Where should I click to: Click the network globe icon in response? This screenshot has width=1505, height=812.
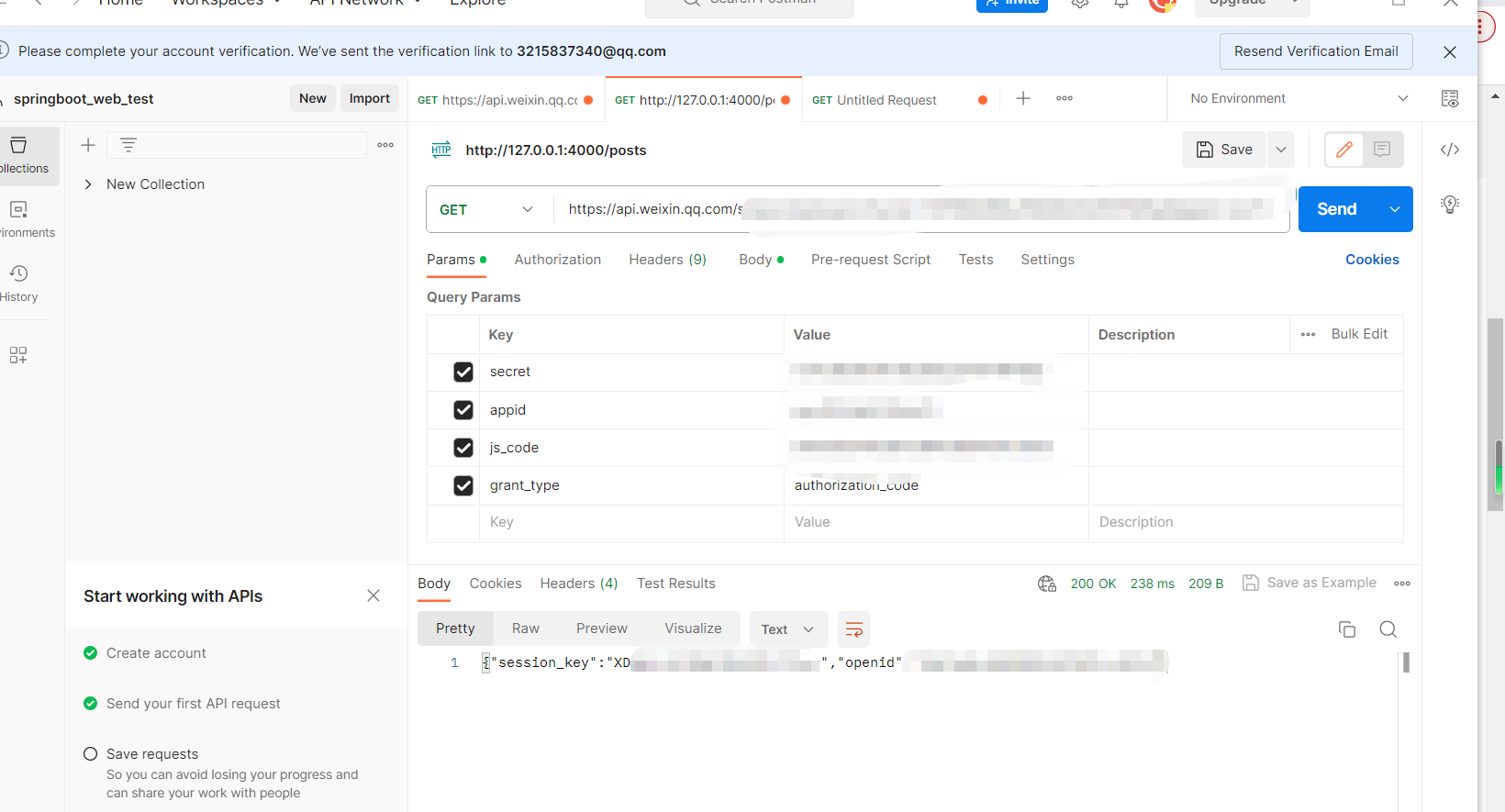1047,584
